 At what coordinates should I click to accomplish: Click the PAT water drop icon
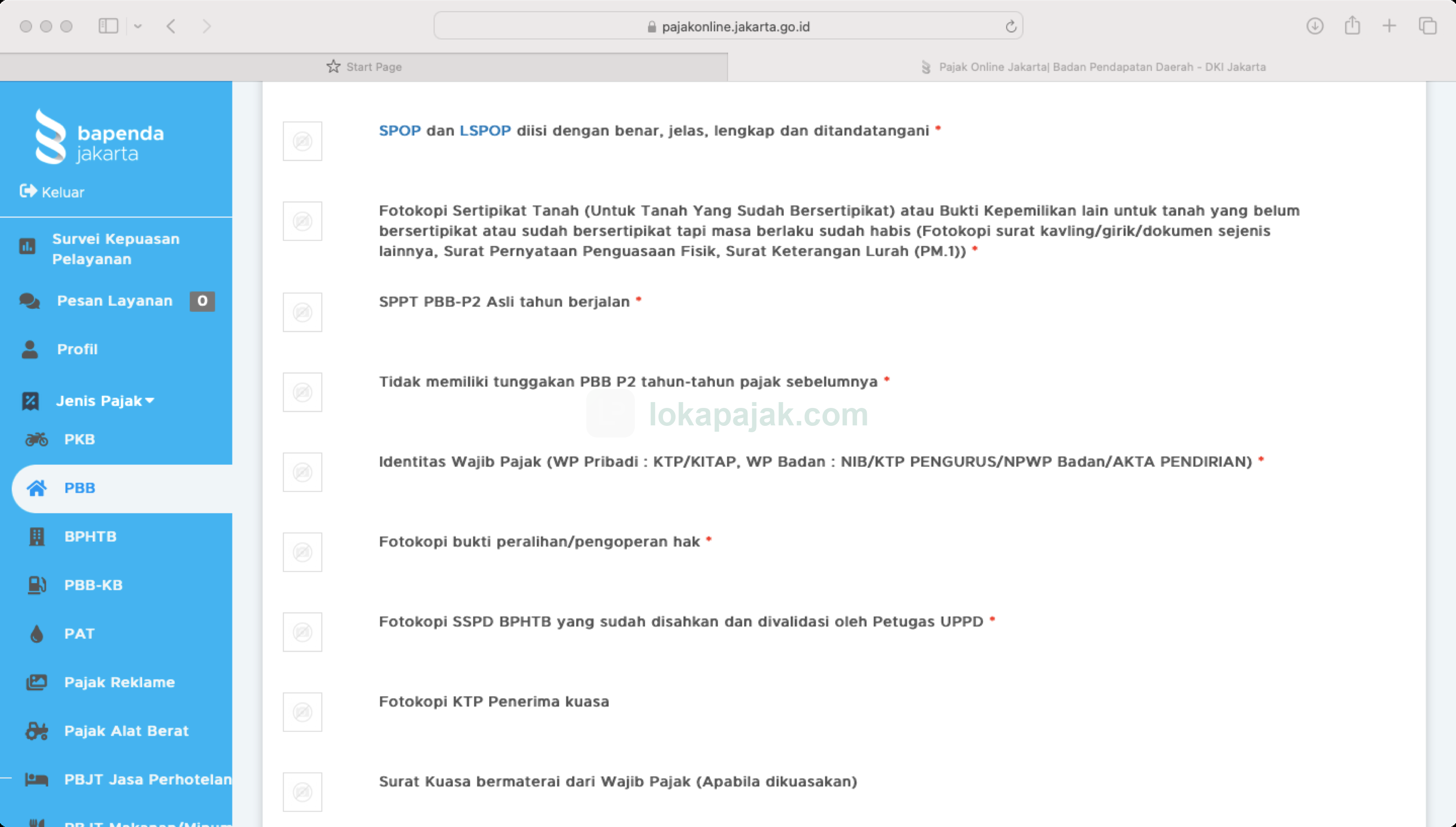(x=37, y=634)
